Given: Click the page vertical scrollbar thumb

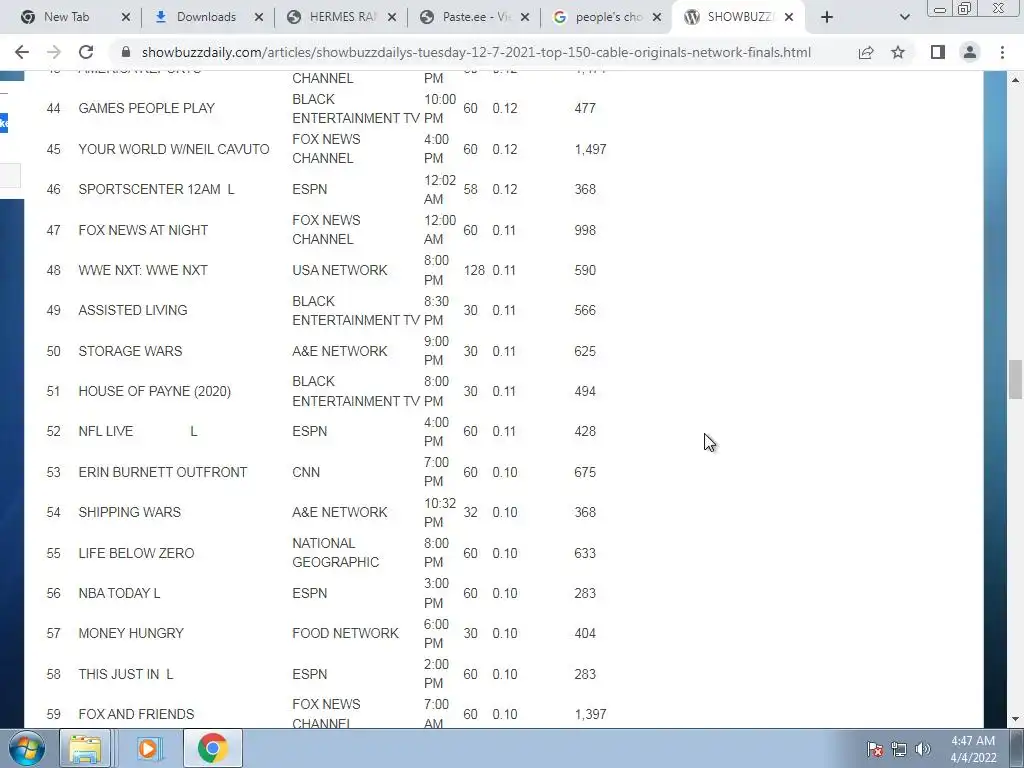Looking at the screenshot, I should coord(1015,379).
